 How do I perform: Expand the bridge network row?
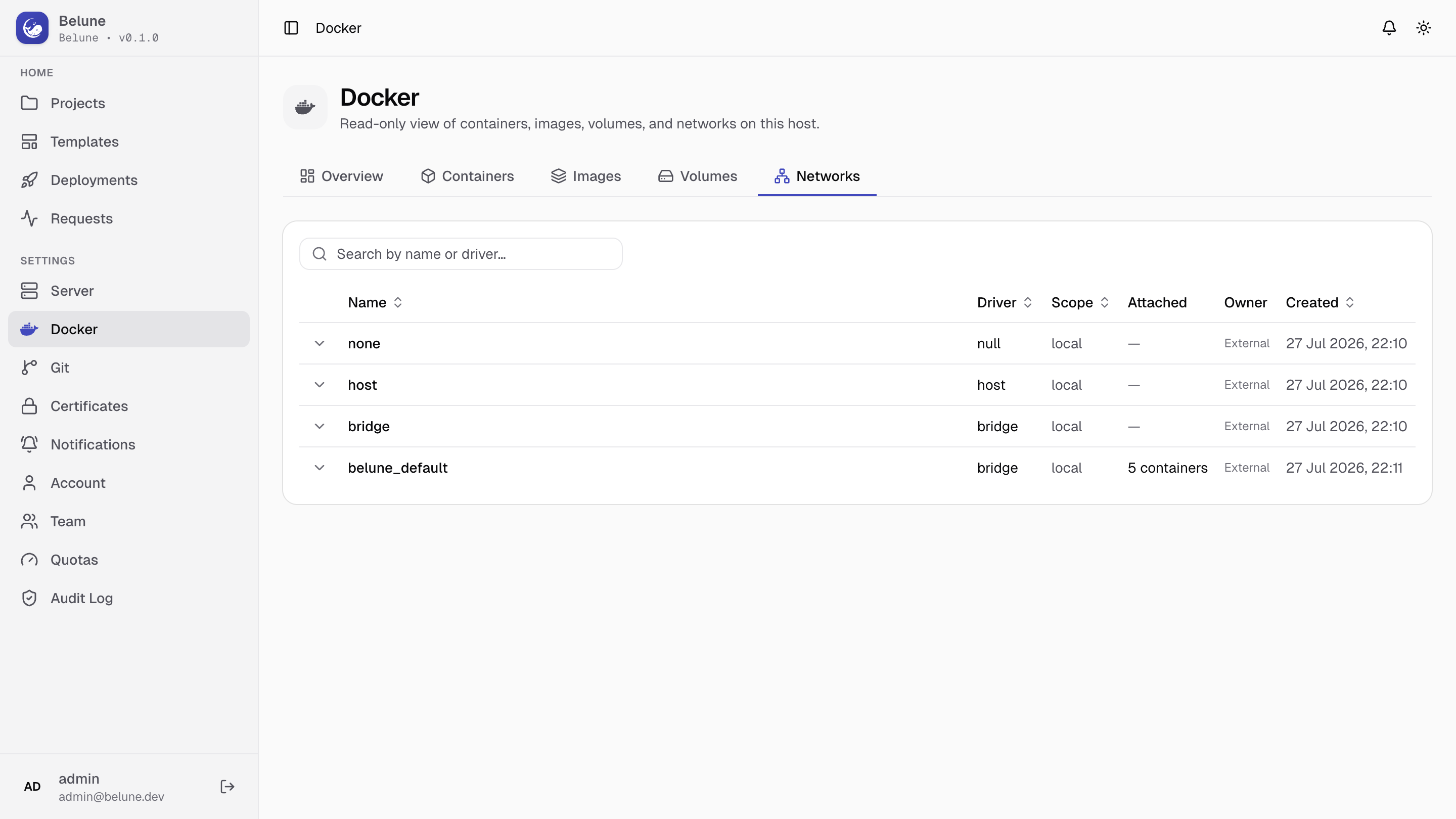(320, 426)
